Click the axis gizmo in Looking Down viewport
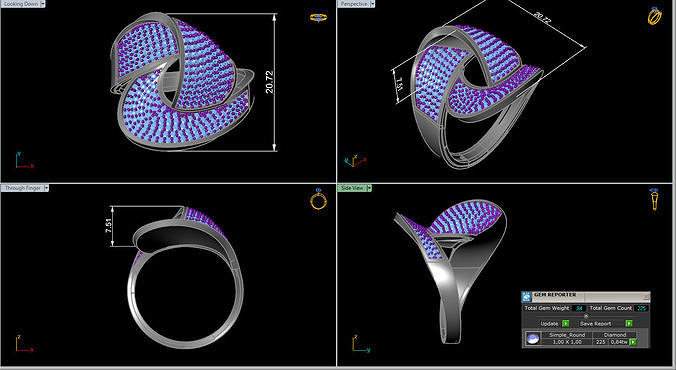Viewport: 676px width, 370px height. pos(24,160)
